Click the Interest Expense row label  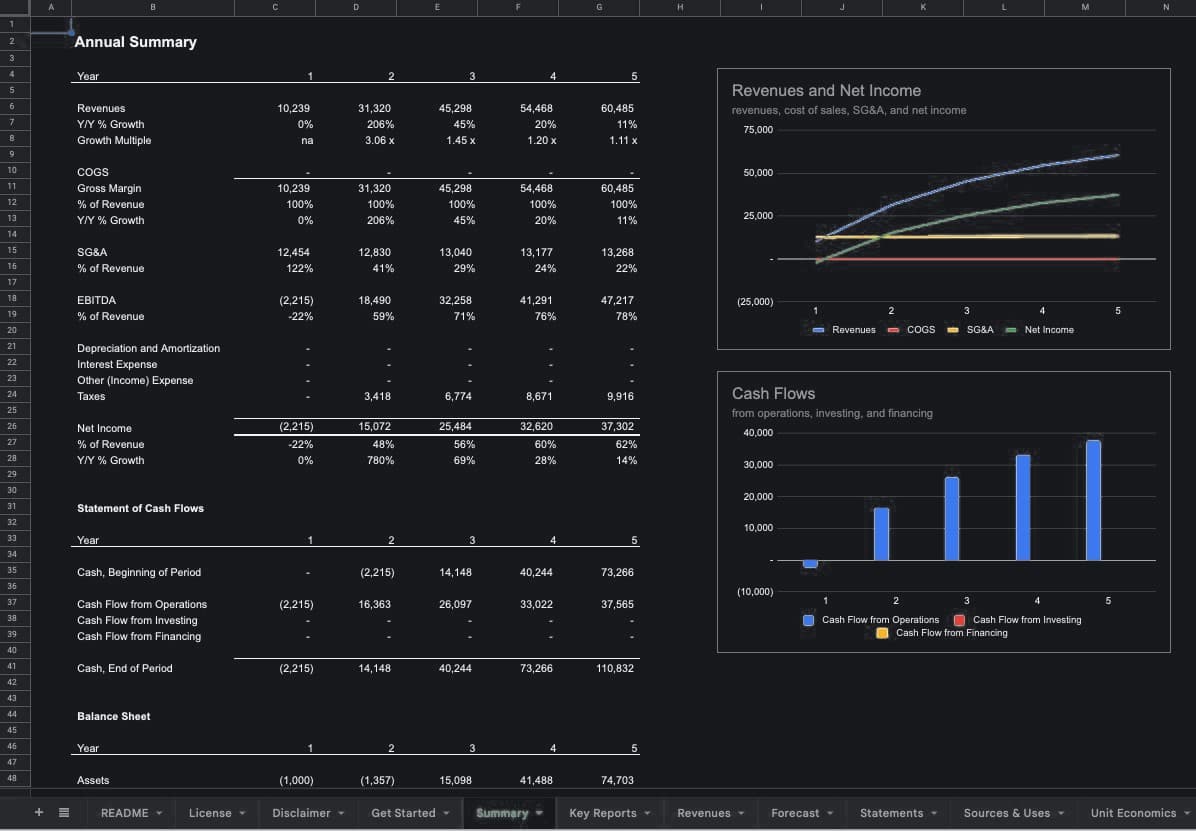coord(117,365)
